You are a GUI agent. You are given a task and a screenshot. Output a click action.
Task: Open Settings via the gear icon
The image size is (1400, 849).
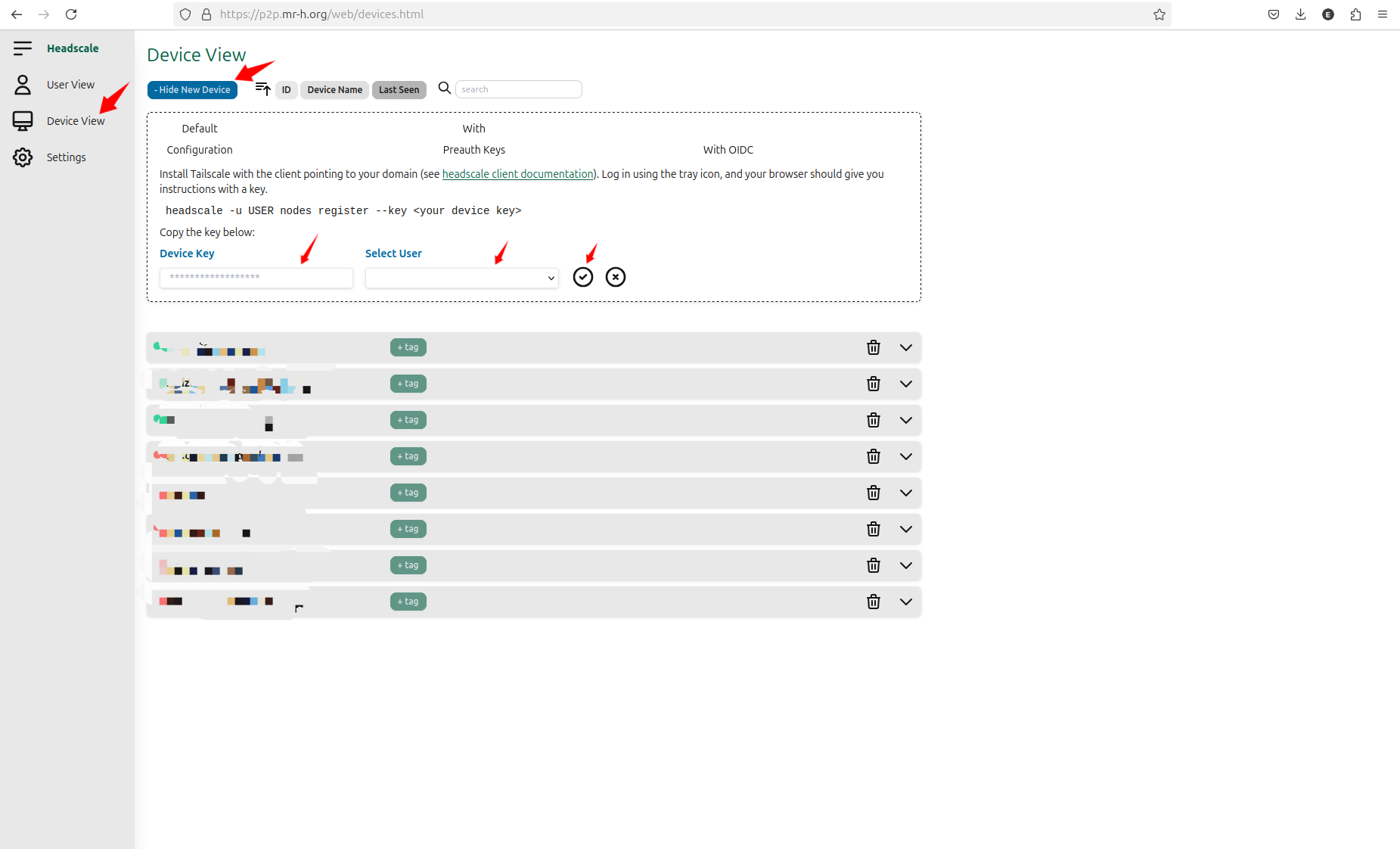click(23, 157)
